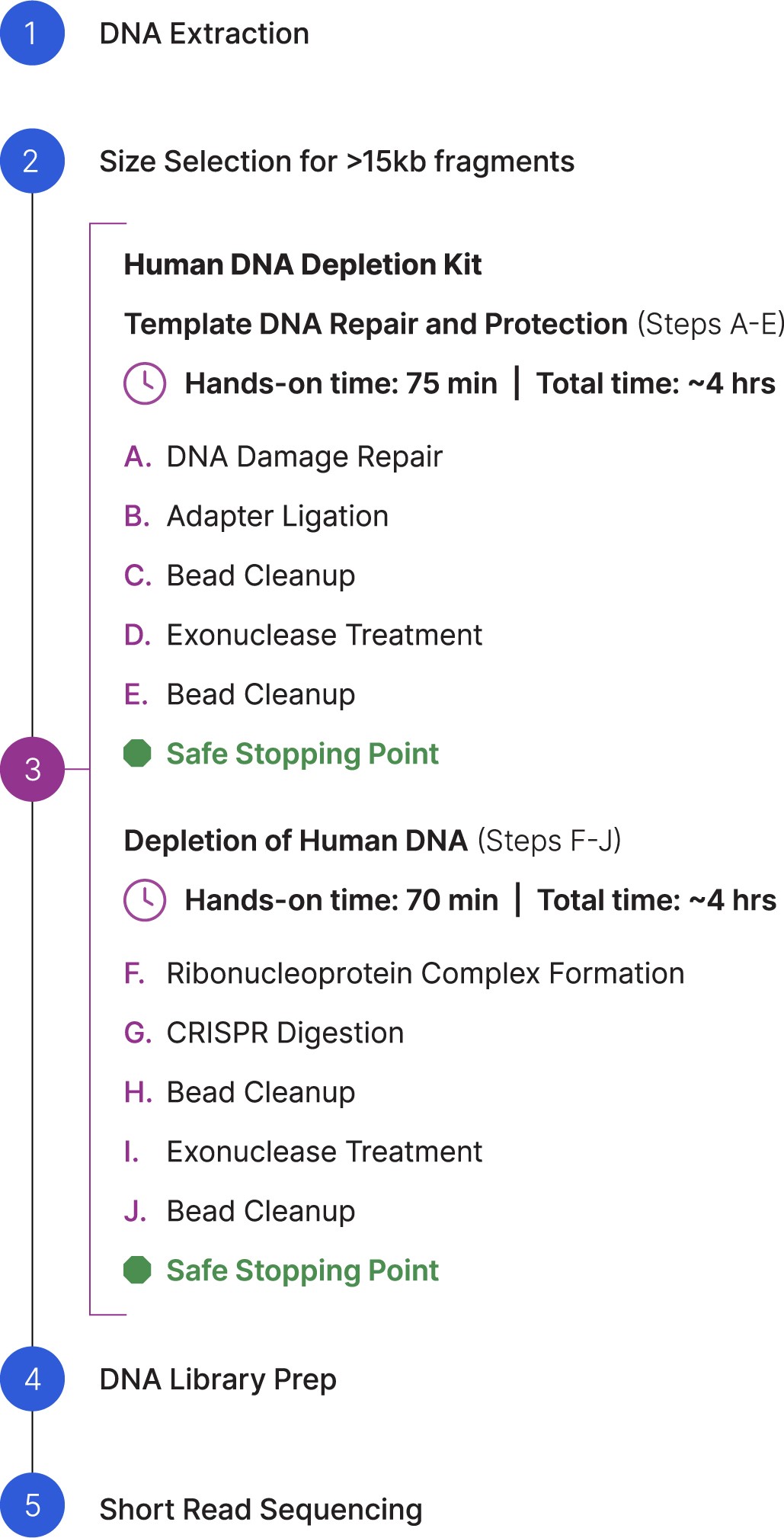Screen dimensions: 784x1538
Task: Click the green octagon after step J
Action: pos(137,1270)
